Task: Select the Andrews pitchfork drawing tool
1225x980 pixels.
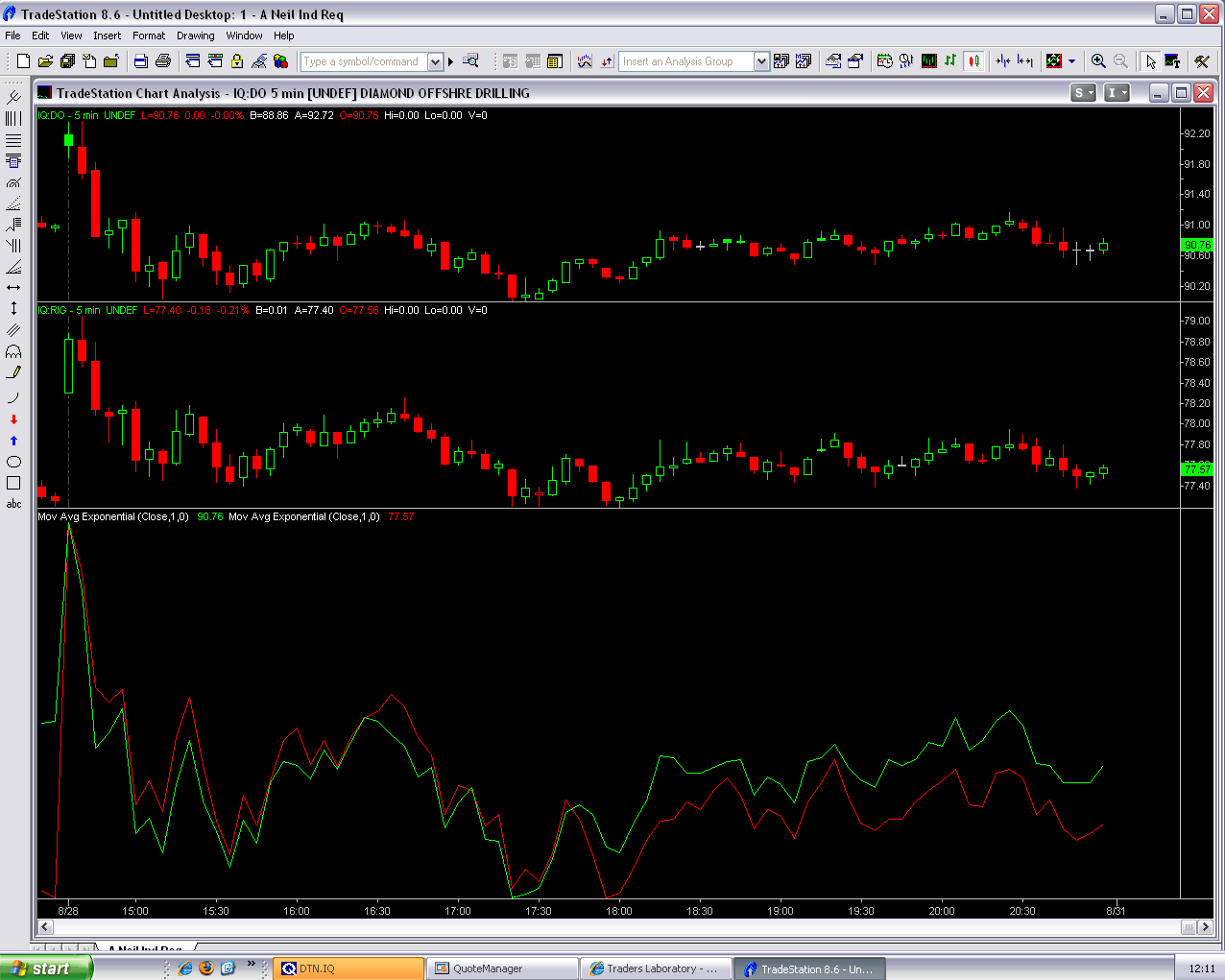Action: [x=13, y=97]
